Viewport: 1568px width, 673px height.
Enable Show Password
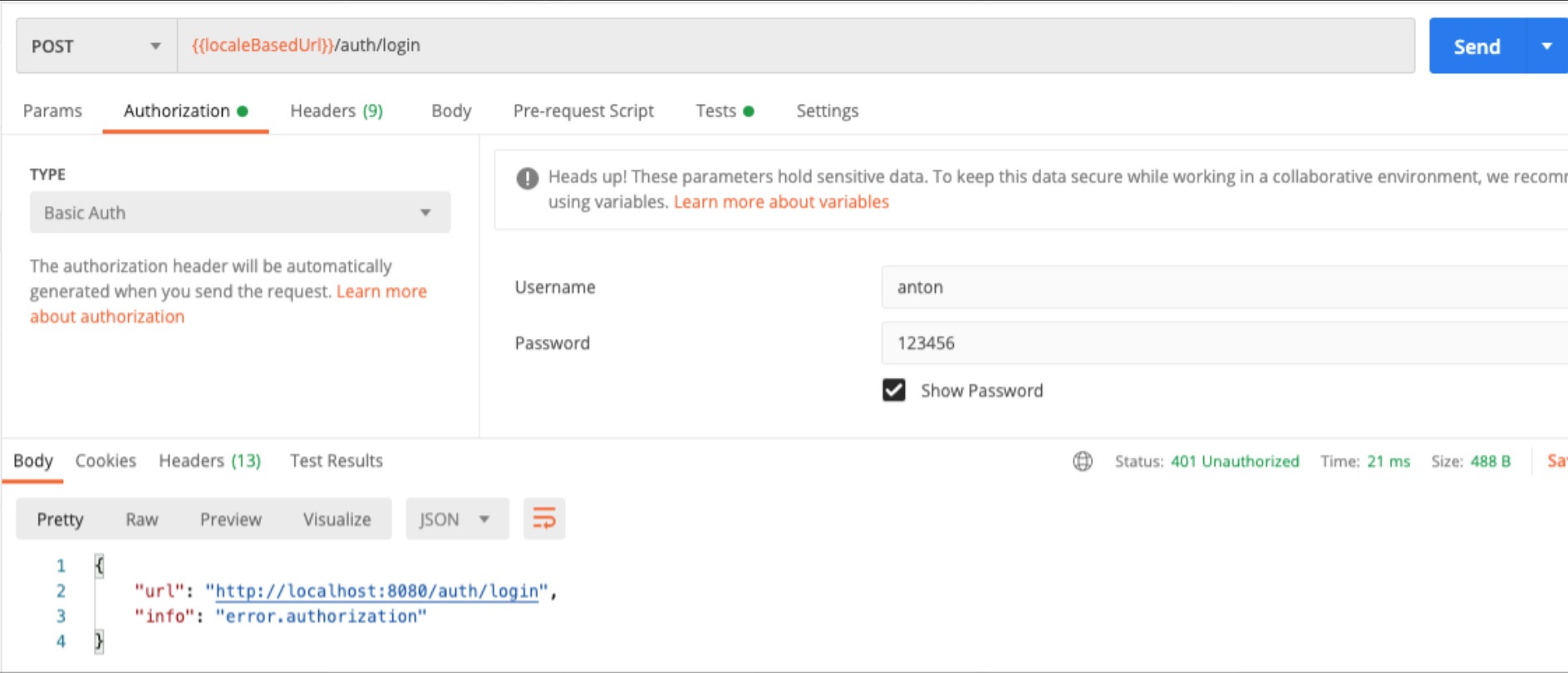coord(894,390)
